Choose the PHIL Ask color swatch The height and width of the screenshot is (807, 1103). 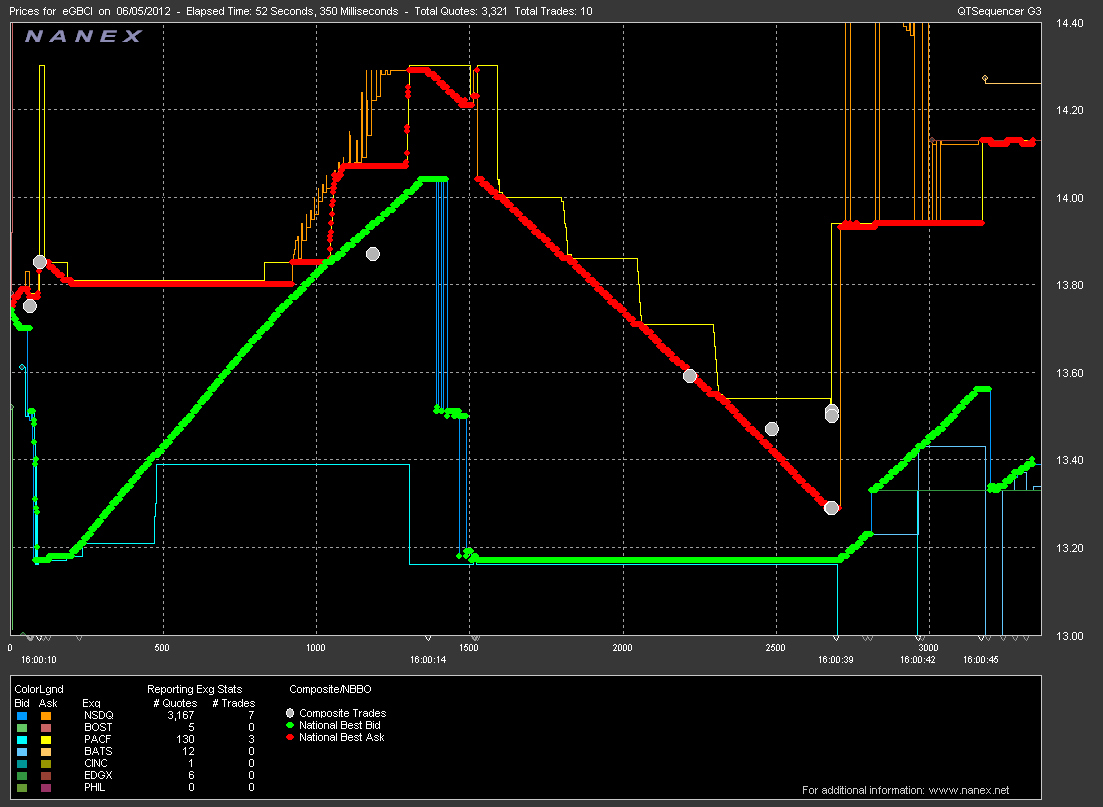click(46, 787)
